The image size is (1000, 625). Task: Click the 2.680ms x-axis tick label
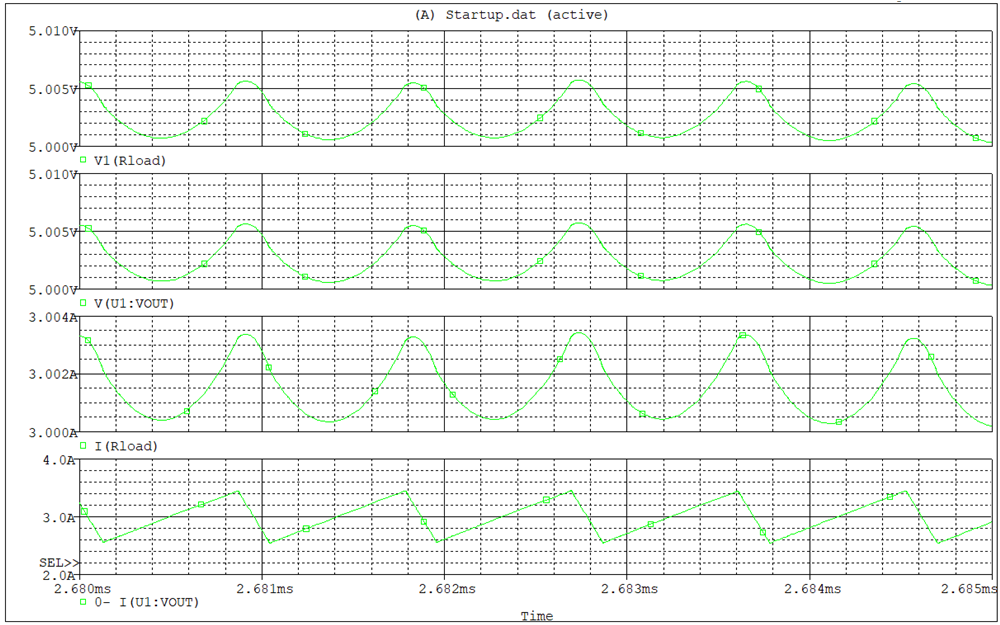pos(80,589)
